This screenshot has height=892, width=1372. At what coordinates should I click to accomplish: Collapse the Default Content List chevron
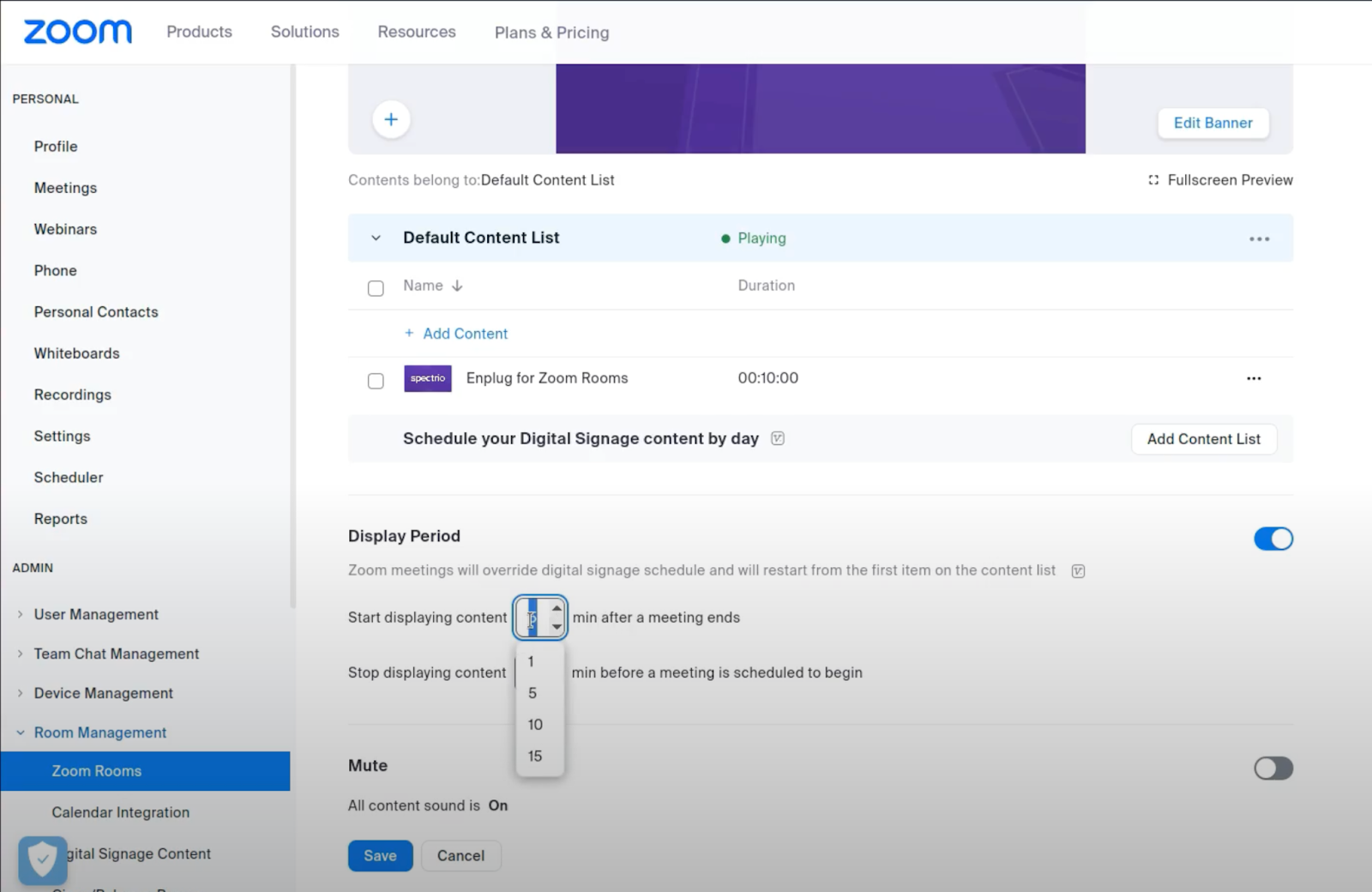pos(376,238)
